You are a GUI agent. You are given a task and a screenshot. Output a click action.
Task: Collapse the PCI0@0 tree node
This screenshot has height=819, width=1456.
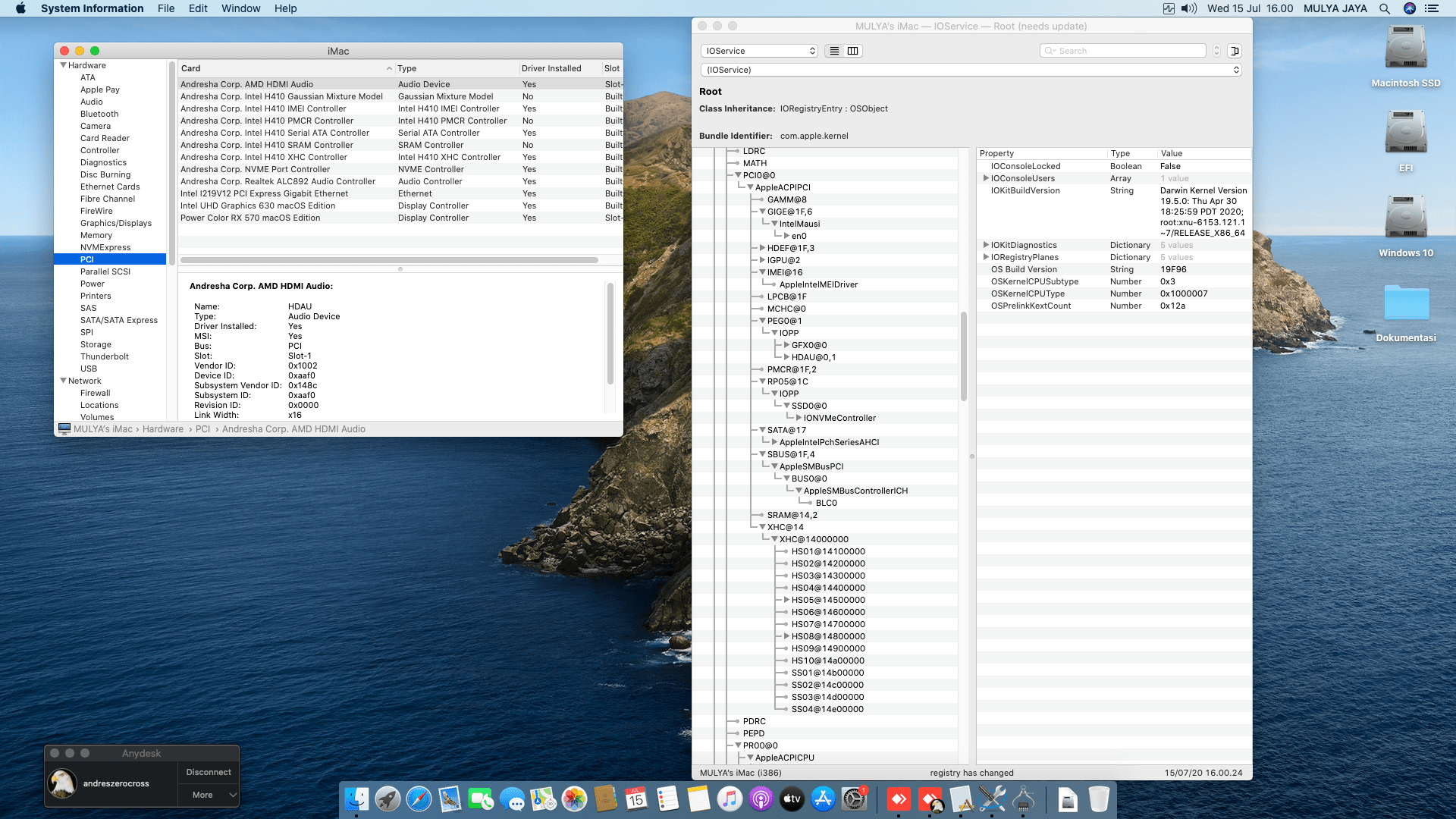(738, 175)
